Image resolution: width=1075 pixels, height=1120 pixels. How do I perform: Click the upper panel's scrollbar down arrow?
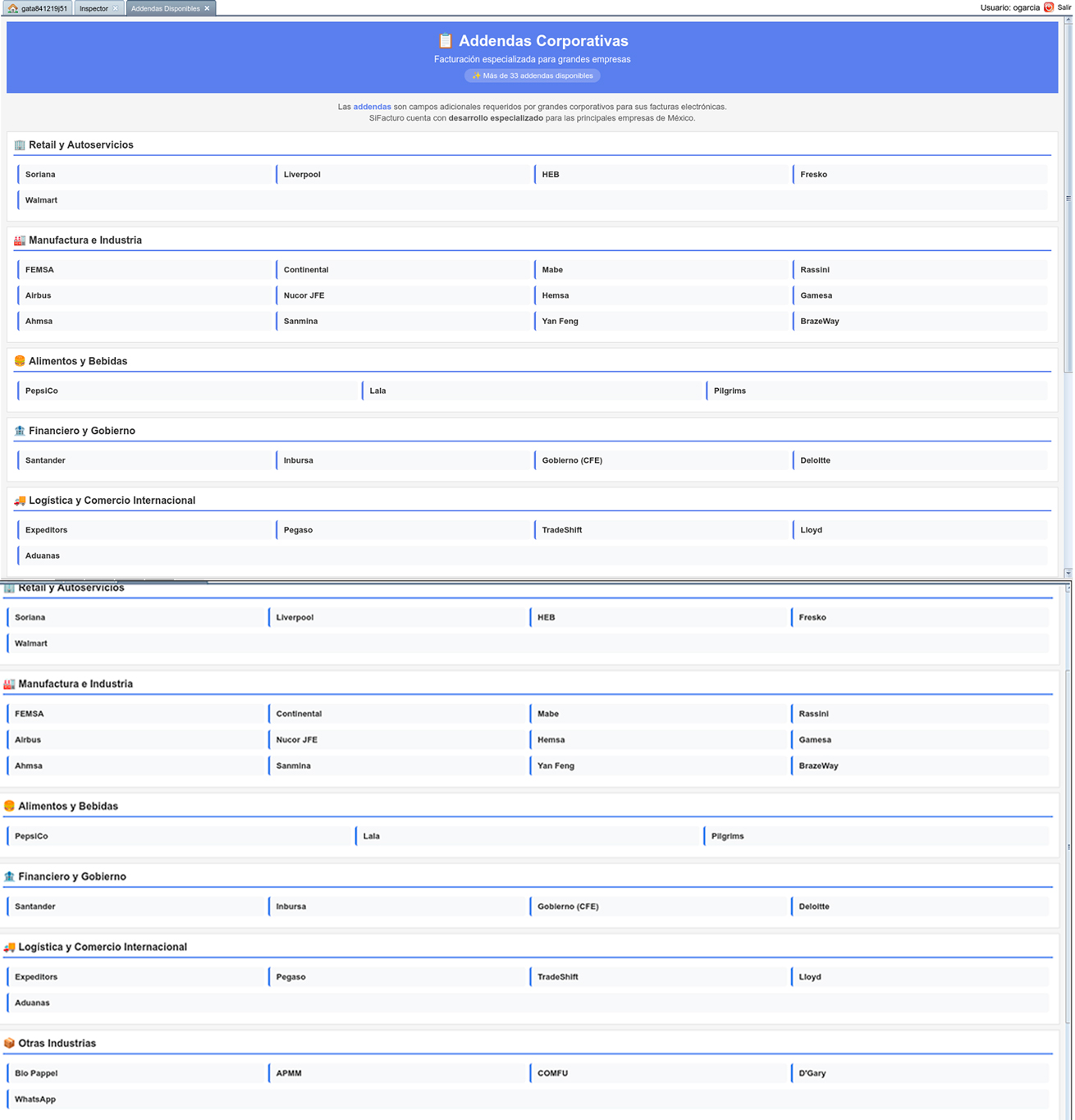click(x=1068, y=573)
